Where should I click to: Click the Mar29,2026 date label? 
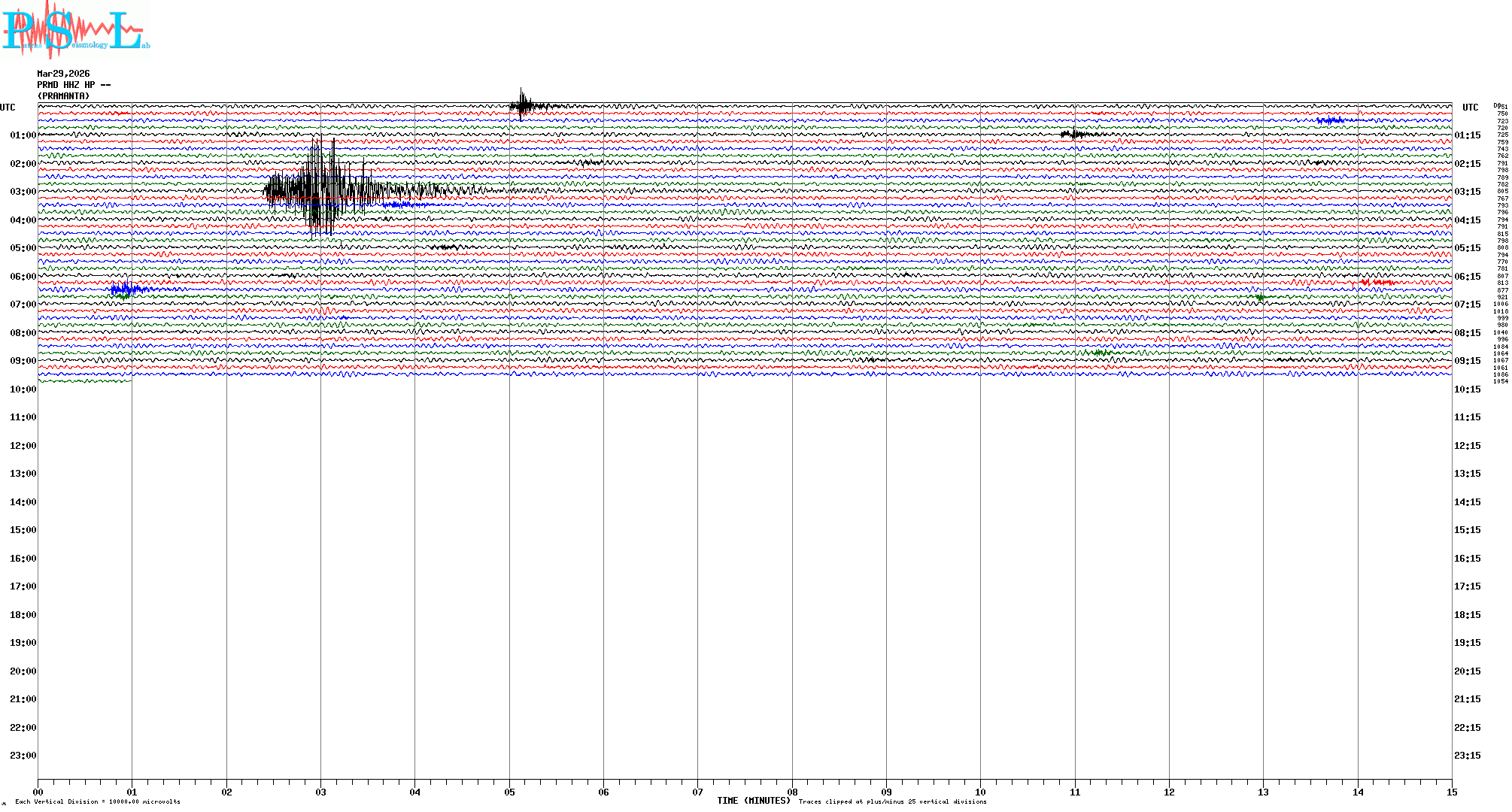click(x=63, y=74)
